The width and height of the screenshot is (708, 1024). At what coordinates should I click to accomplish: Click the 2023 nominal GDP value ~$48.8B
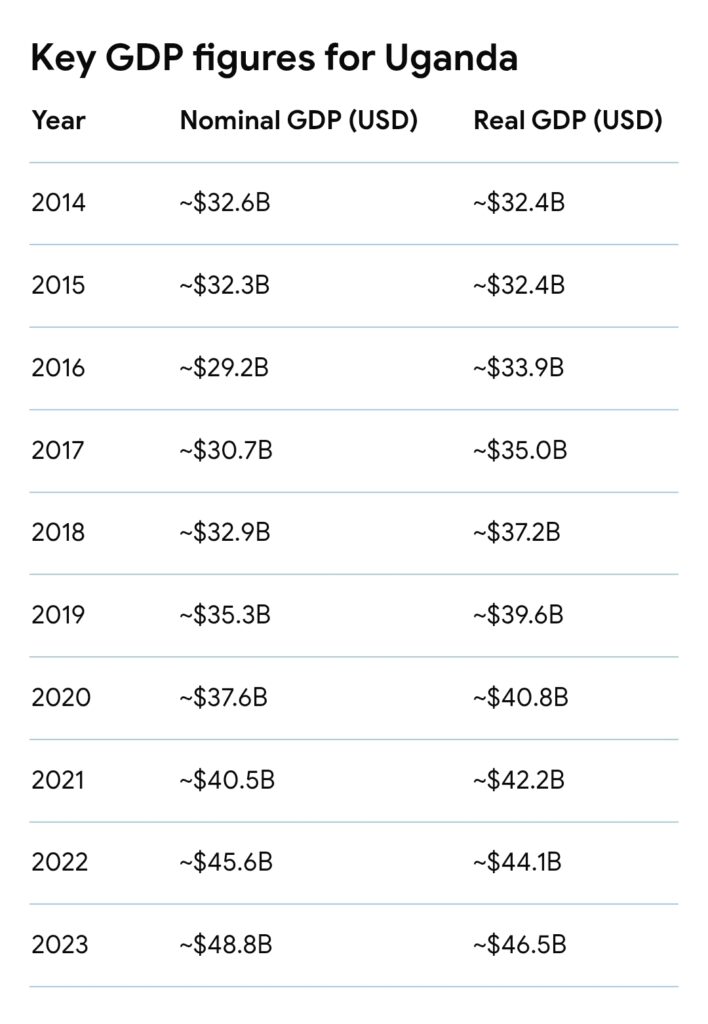tap(226, 944)
